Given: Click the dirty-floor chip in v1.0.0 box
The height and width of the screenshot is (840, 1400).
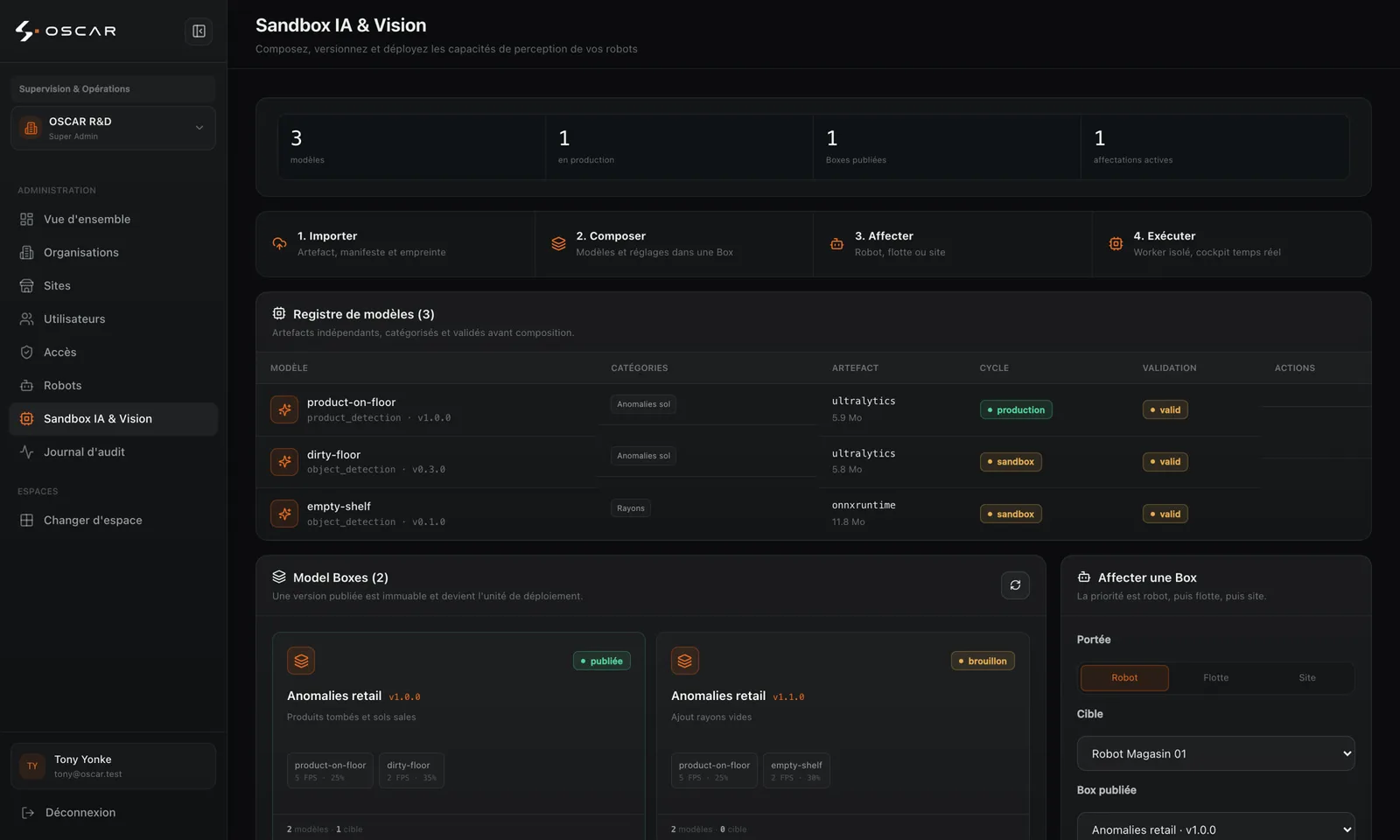Looking at the screenshot, I should (x=411, y=771).
